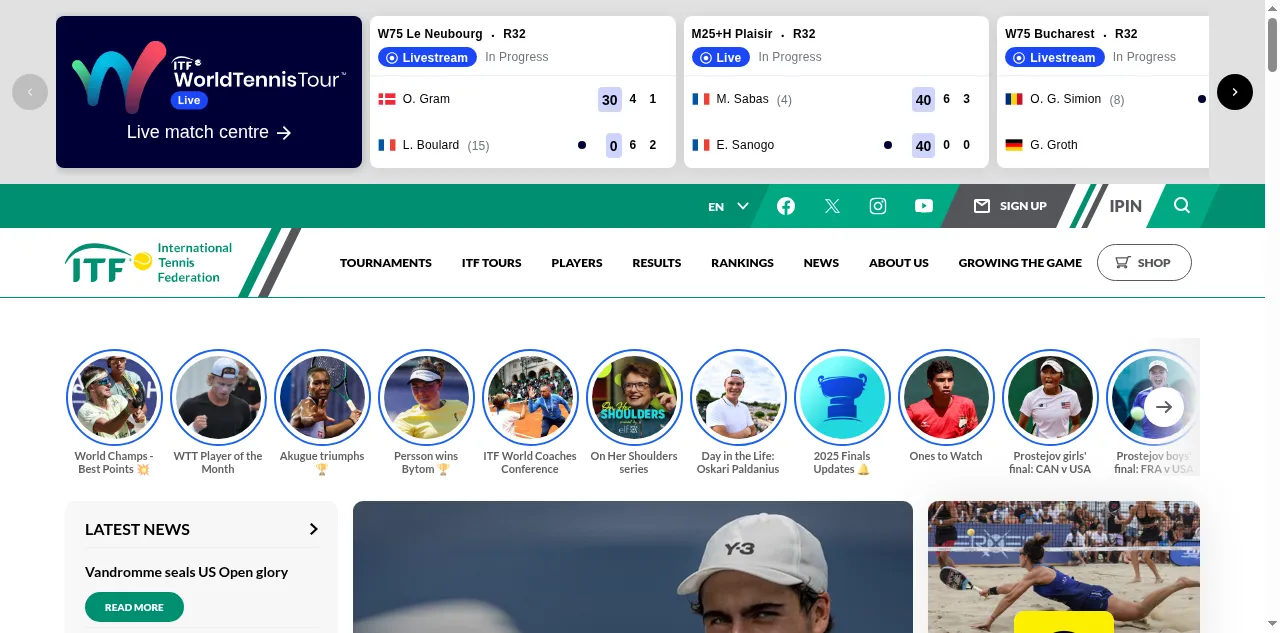Screen dimensions: 1280x633
Task: Click the Sign Up button
Action: tap(1010, 206)
